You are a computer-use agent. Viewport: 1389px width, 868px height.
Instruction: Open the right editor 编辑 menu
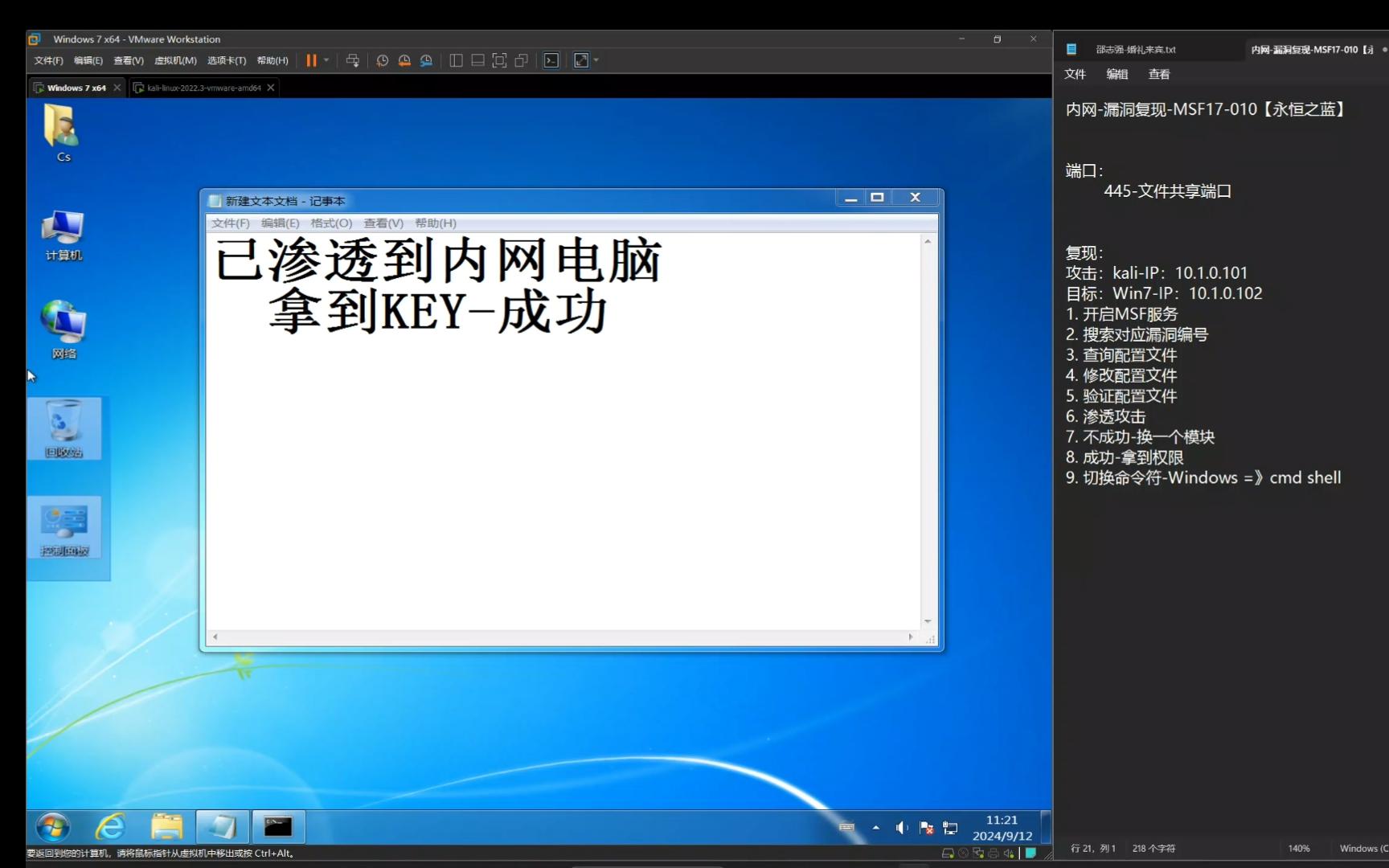point(1117,74)
